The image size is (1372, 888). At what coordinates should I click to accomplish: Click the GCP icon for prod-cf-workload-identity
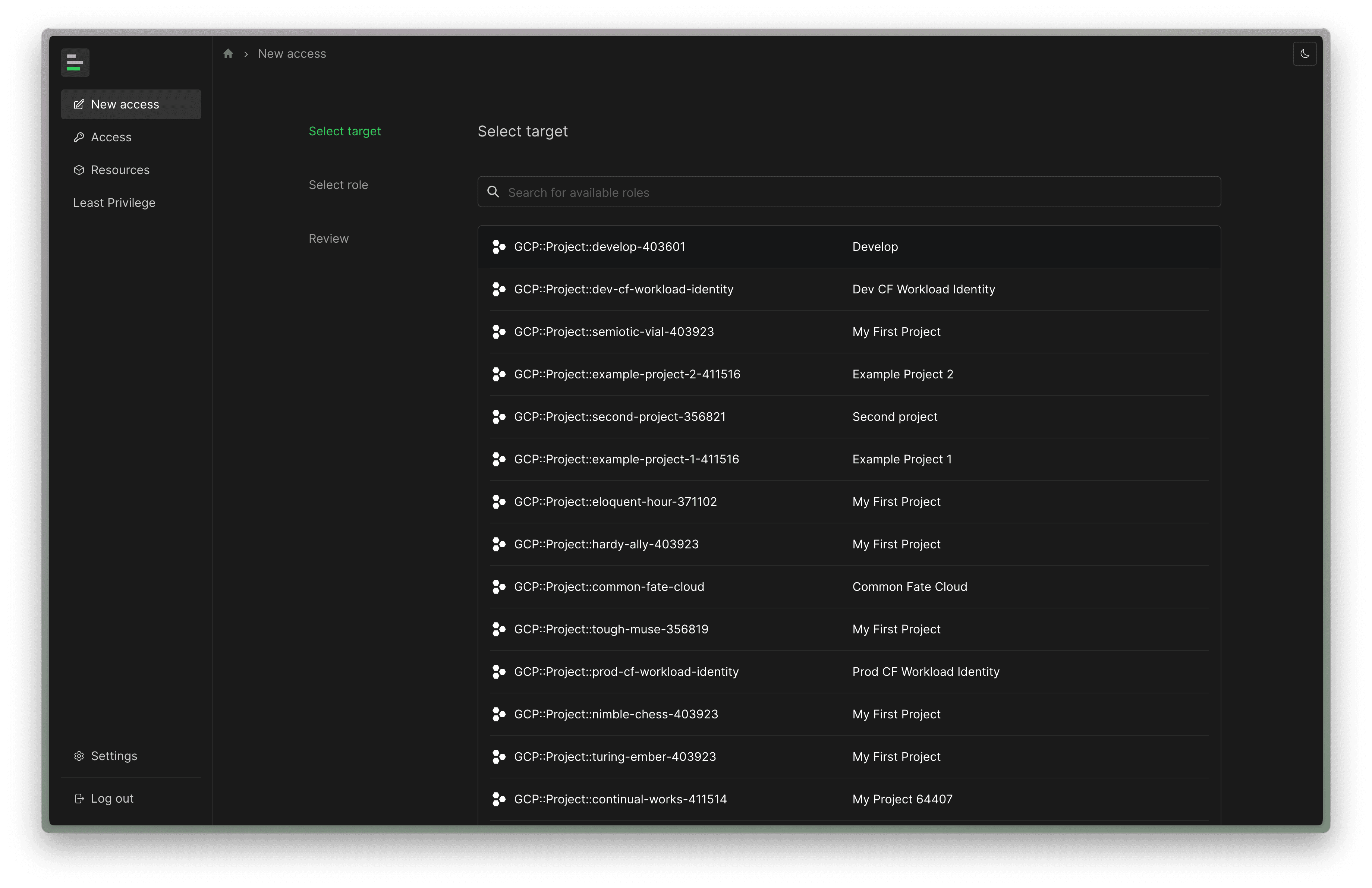[x=498, y=672]
